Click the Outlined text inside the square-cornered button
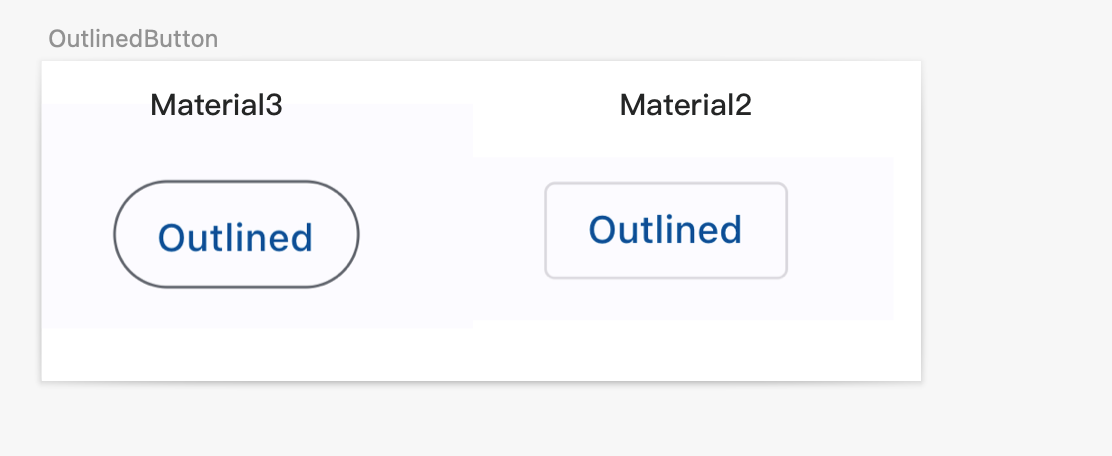Image resolution: width=1112 pixels, height=456 pixels. [665, 230]
